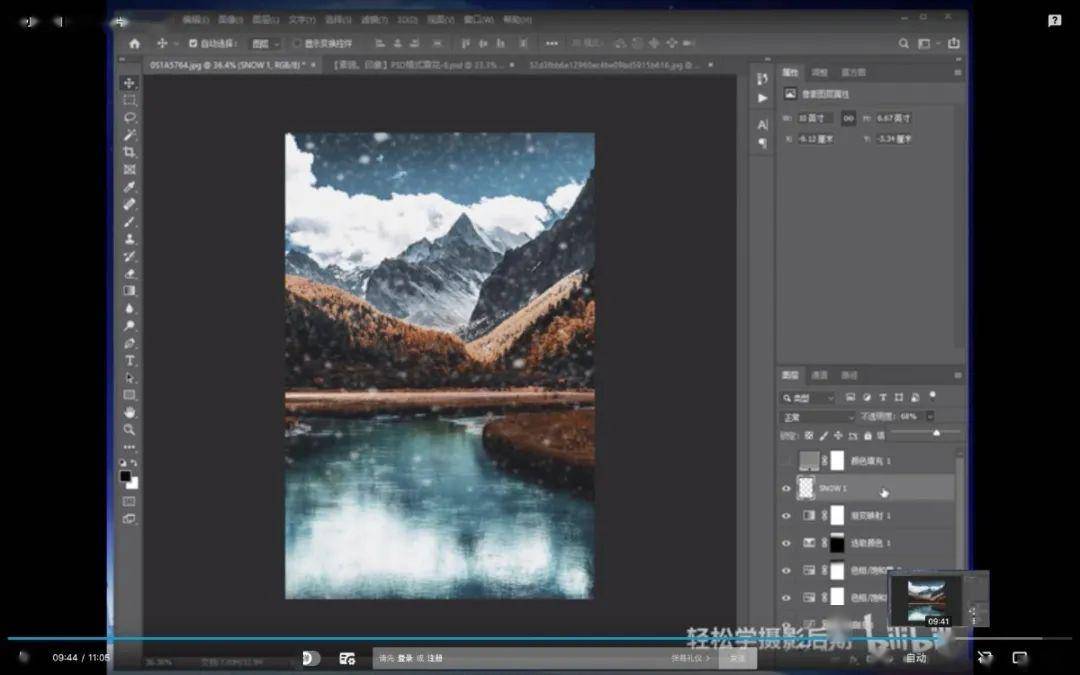Select the Eyedropper tool
Image resolution: width=1080 pixels, height=675 pixels.
(x=129, y=187)
